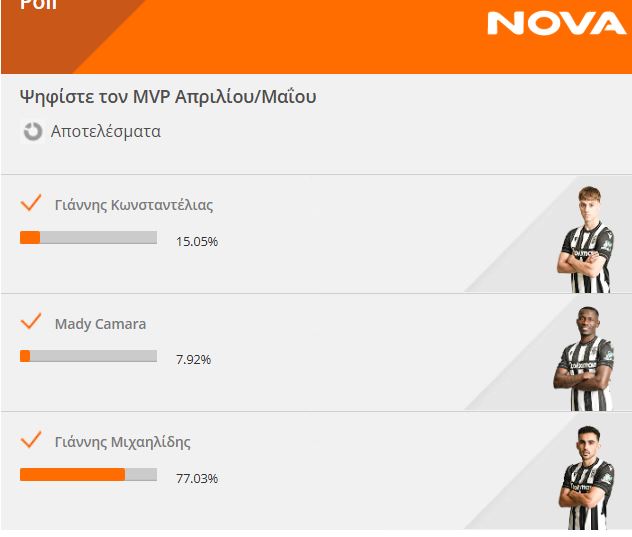Click the 7.92% percentage text

pos(193,360)
